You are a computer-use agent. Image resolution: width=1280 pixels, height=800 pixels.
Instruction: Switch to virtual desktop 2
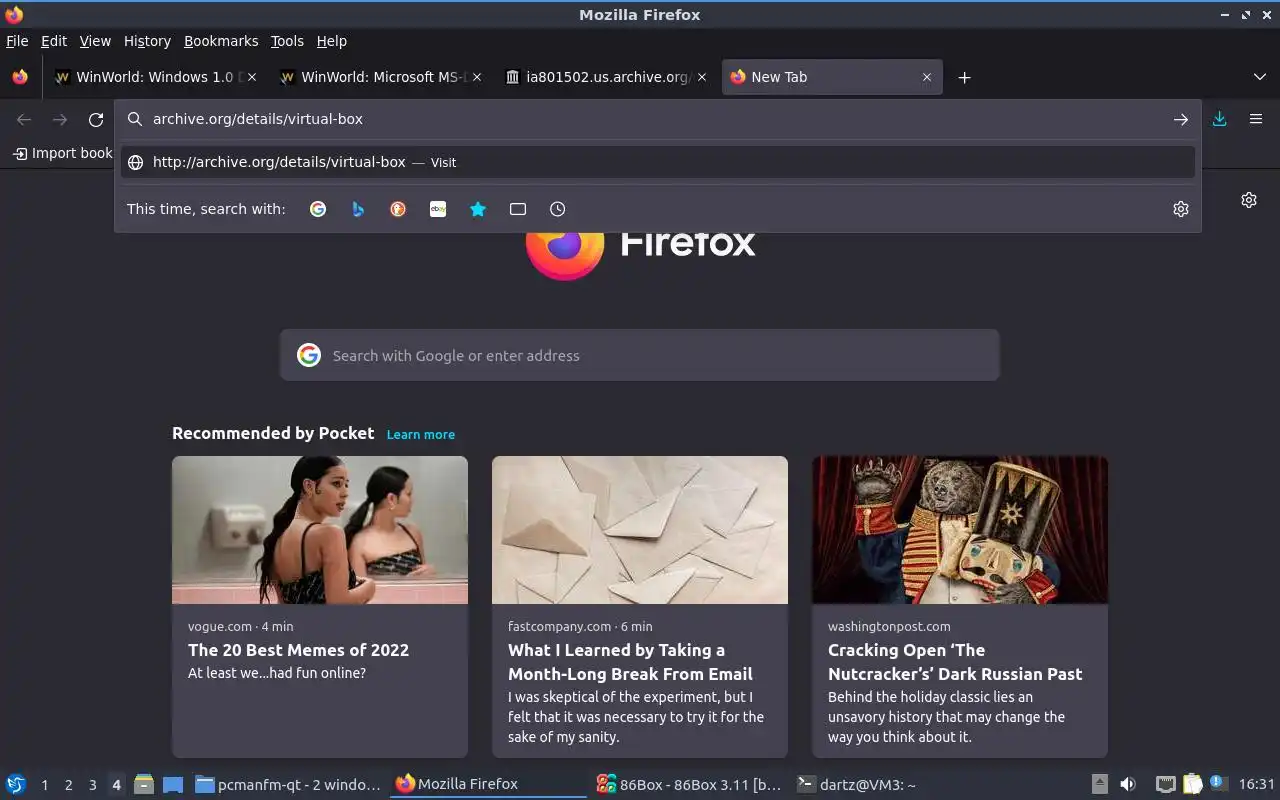pyautogui.click(x=69, y=785)
